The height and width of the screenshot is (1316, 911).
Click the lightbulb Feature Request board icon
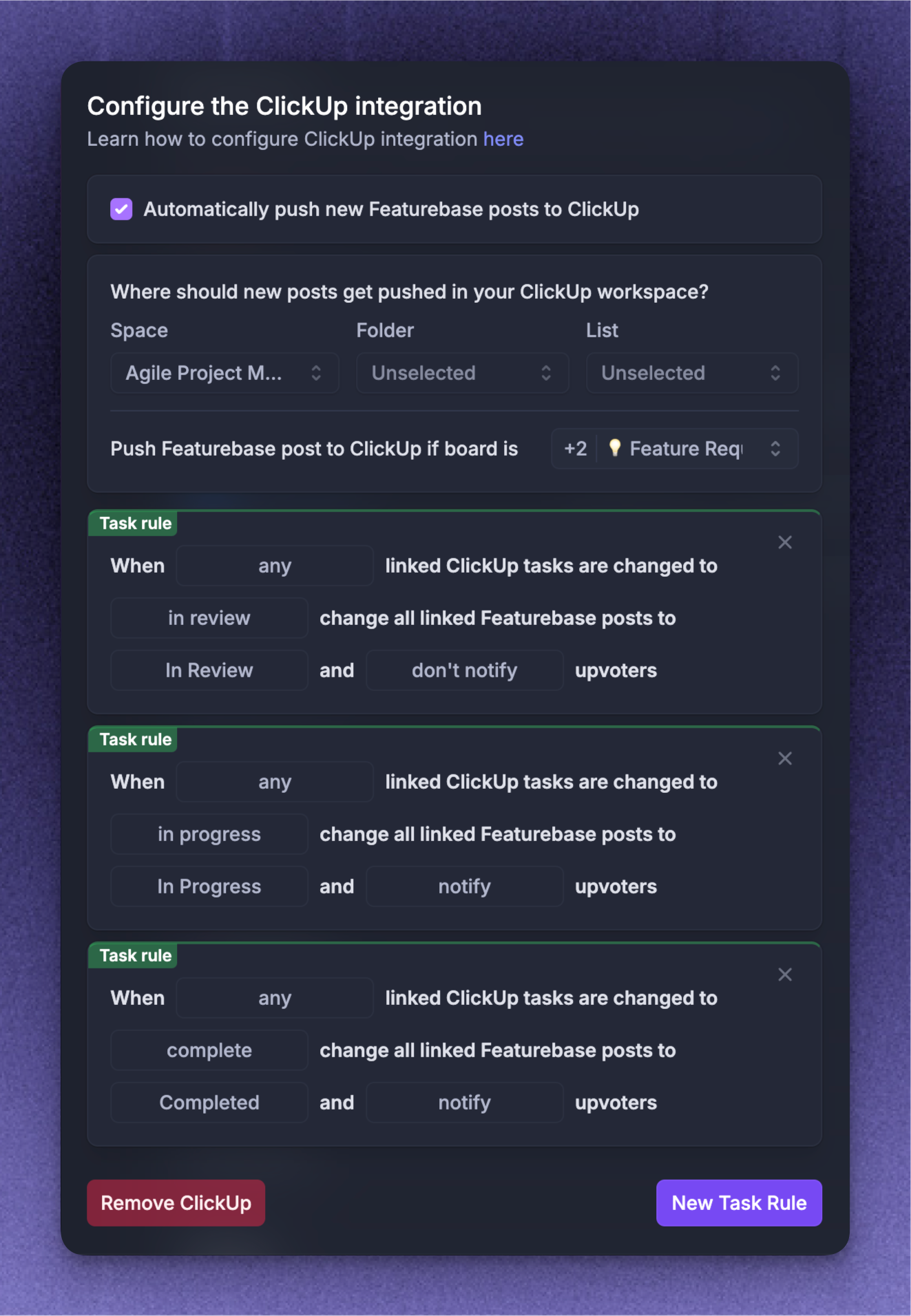(615, 448)
